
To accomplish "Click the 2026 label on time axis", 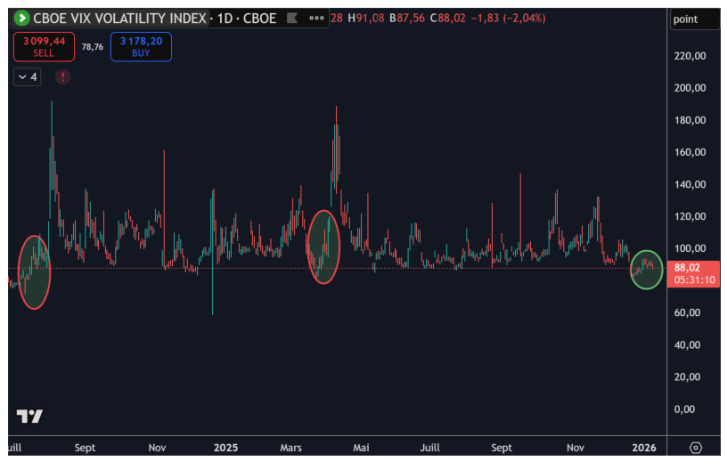I will [x=644, y=448].
